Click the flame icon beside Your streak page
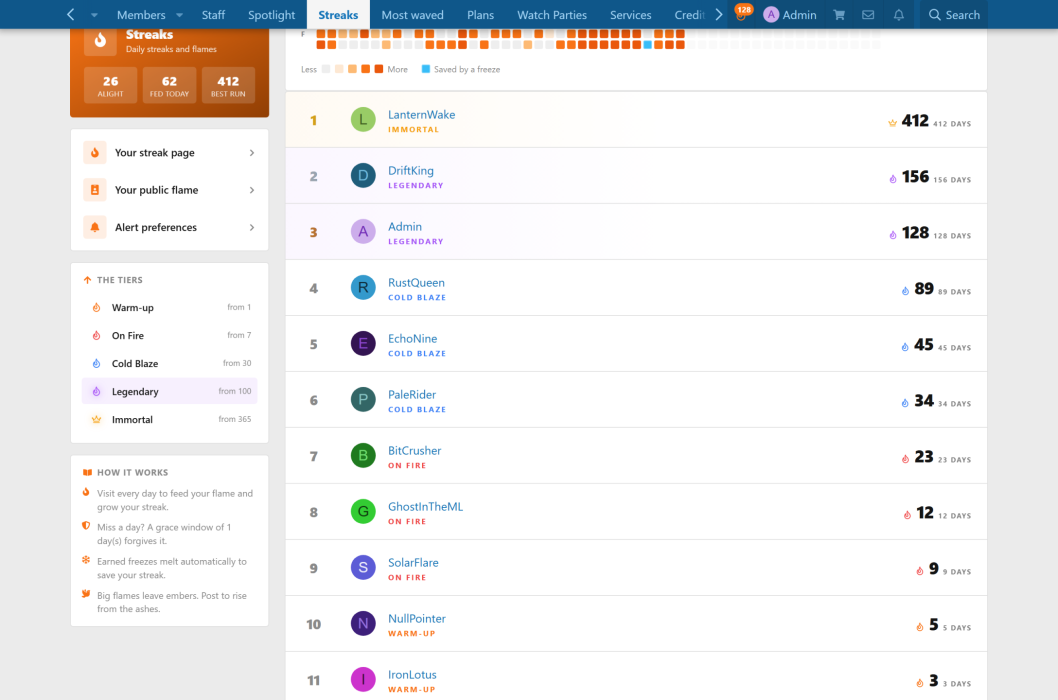Screen dimensions: 1058x700 (95, 153)
